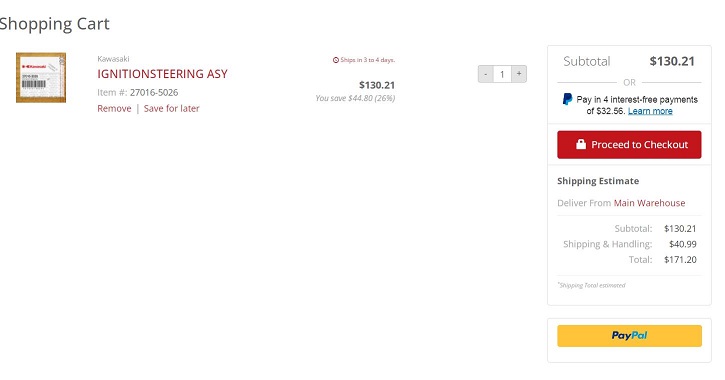
Task: Click the Shipping Estimate heading
Action: (598, 181)
